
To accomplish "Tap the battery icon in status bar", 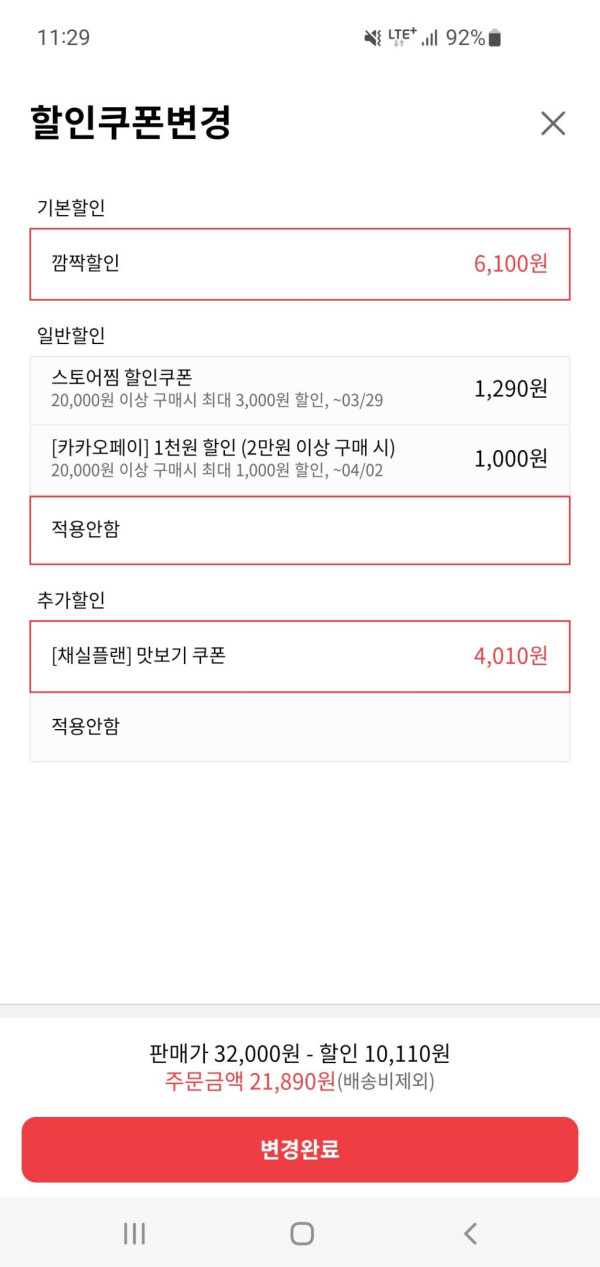I will point(494,38).
